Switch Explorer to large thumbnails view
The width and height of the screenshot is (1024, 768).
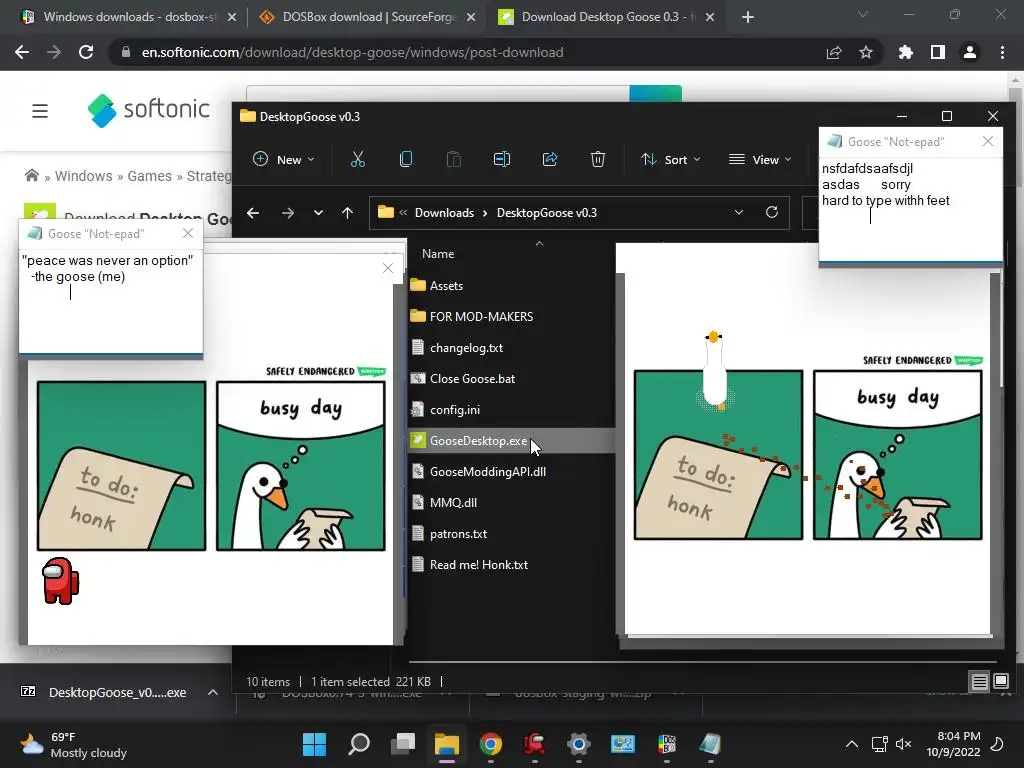[1000, 682]
